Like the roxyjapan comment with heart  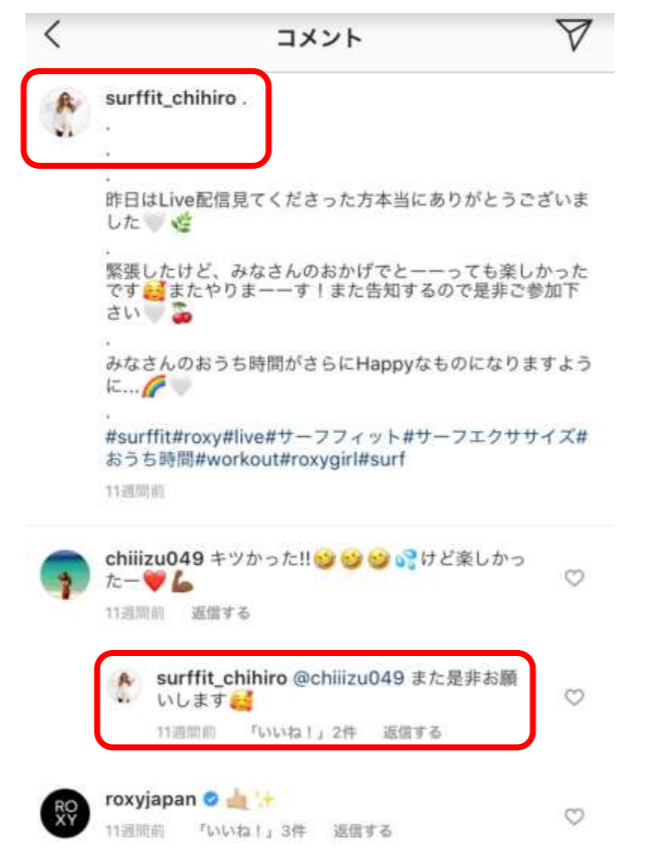(x=574, y=816)
